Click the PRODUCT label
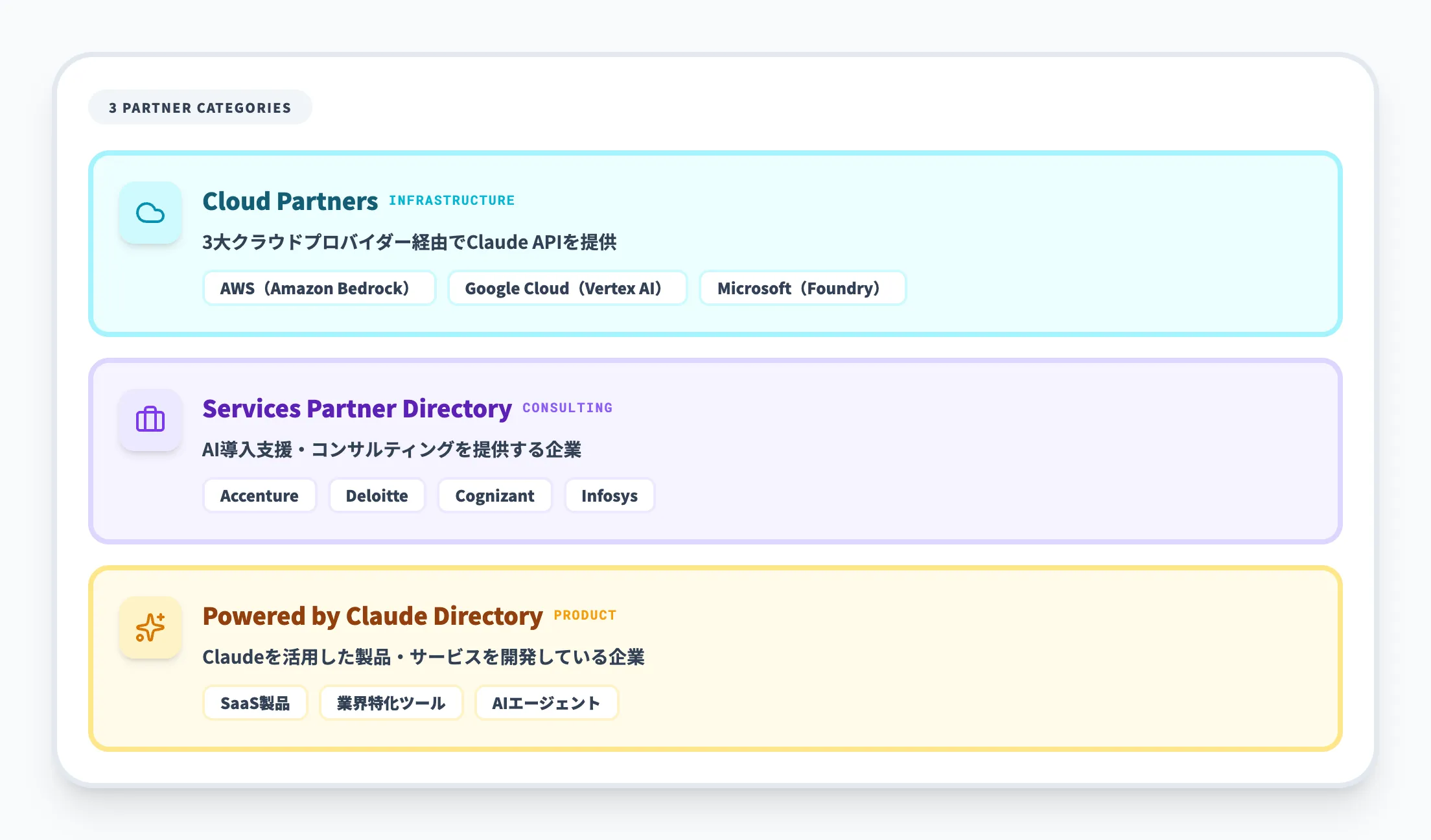 [x=585, y=616]
